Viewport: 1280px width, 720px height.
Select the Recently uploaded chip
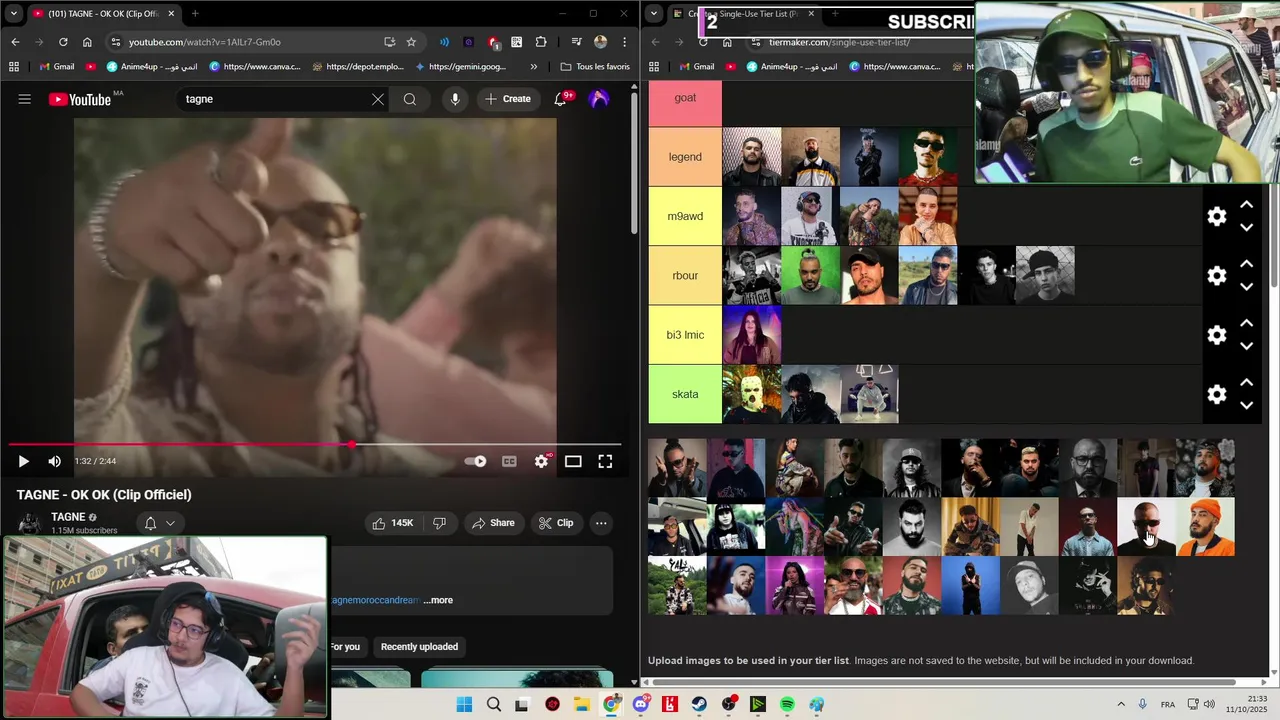(x=419, y=647)
